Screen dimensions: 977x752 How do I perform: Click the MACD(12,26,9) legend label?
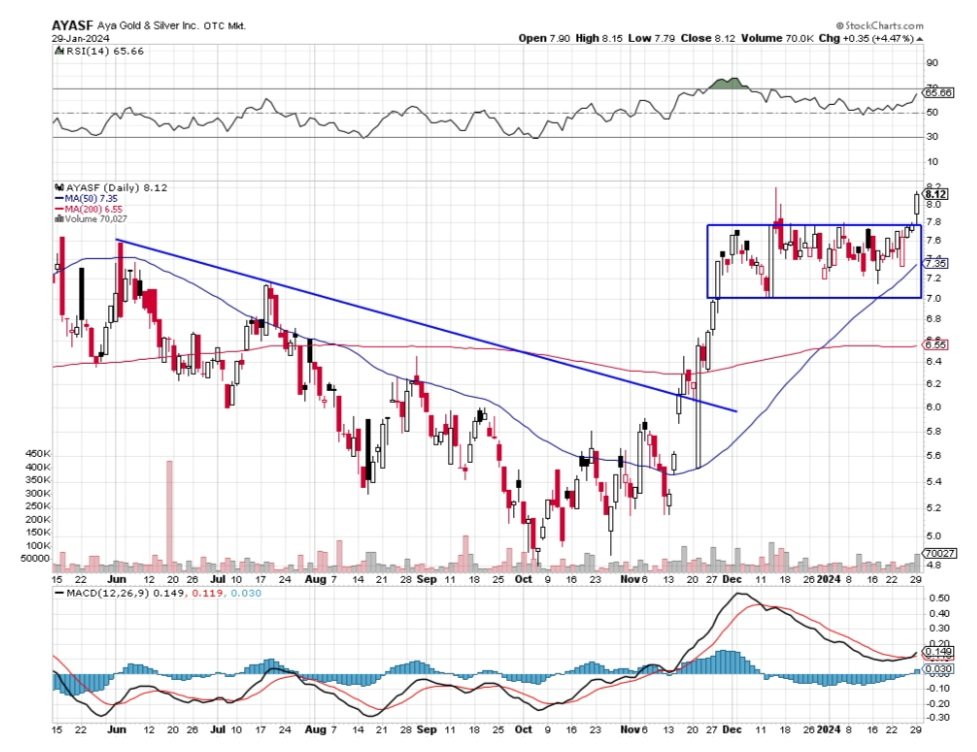[106, 593]
